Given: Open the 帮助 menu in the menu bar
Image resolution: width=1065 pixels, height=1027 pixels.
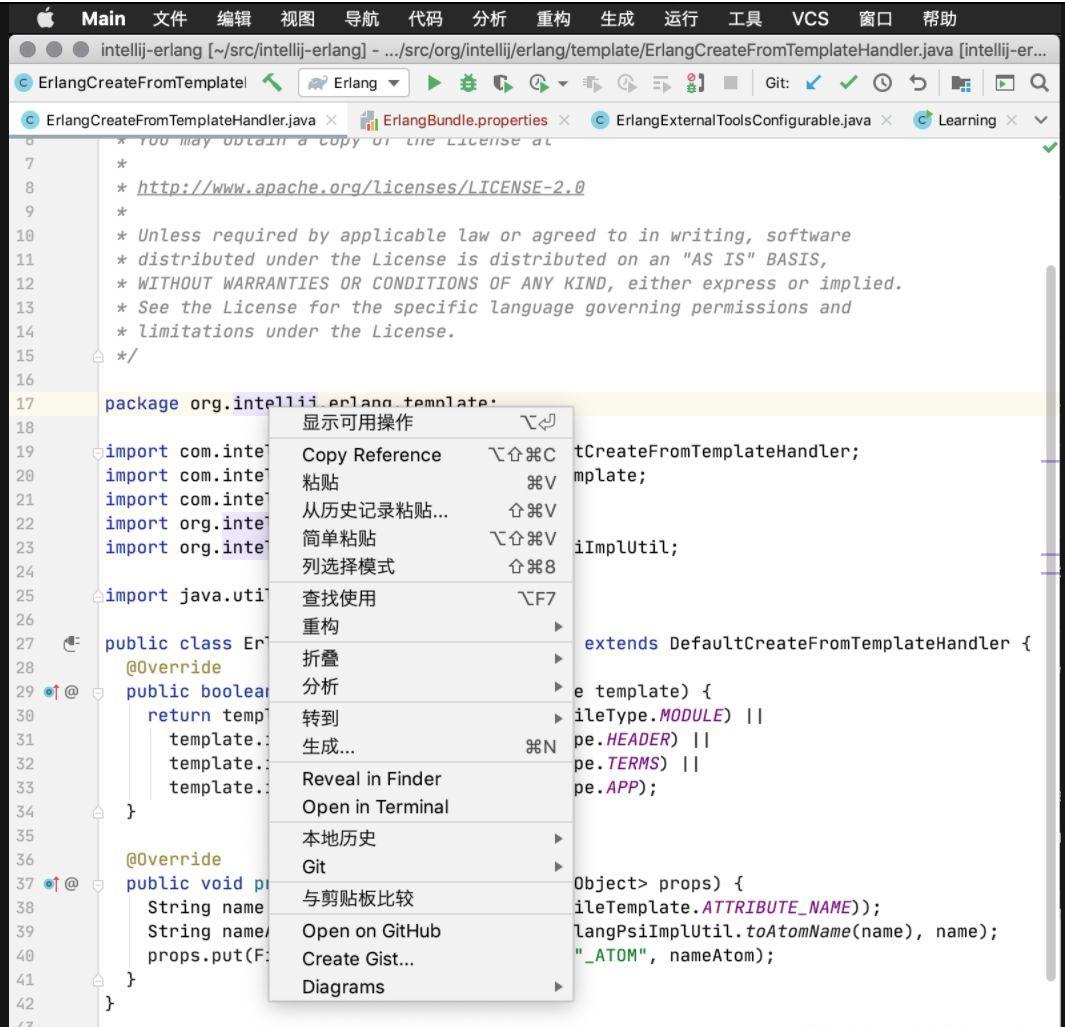Looking at the screenshot, I should tap(939, 18).
